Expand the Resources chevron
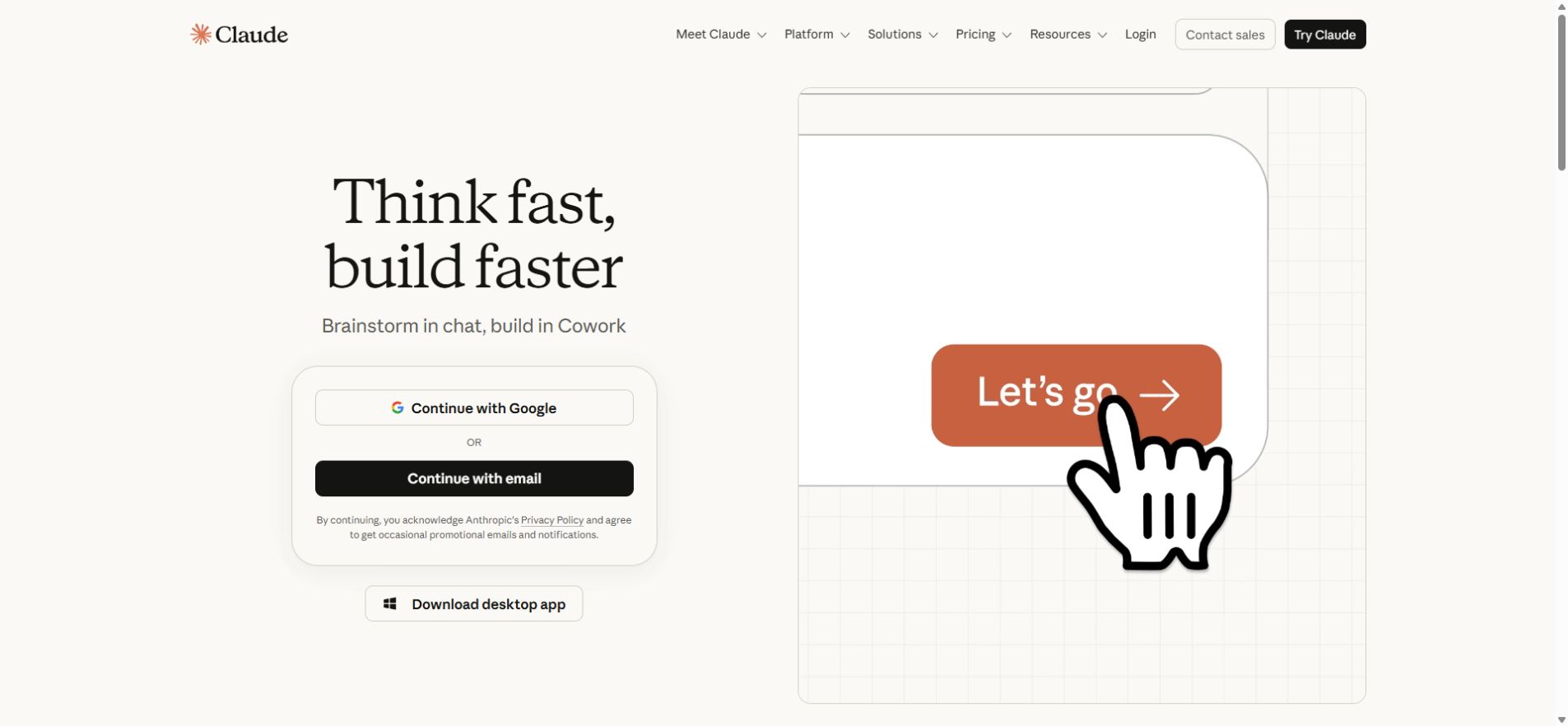 [x=1102, y=35]
